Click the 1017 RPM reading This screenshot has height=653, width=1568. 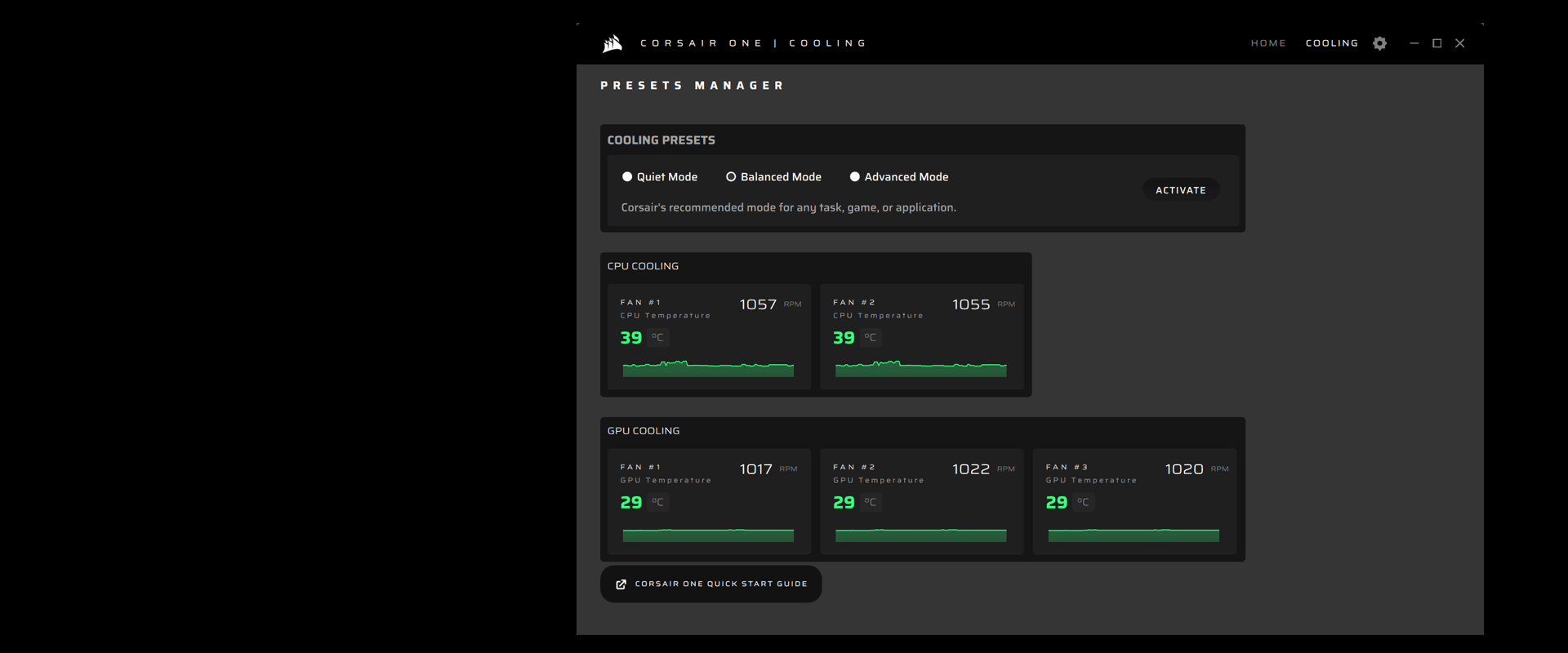tap(768, 469)
